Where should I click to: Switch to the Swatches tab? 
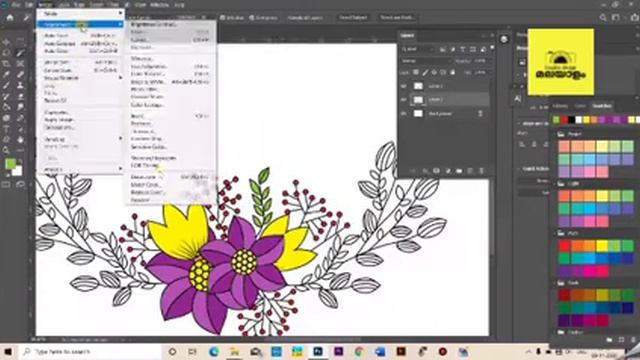coord(602,106)
